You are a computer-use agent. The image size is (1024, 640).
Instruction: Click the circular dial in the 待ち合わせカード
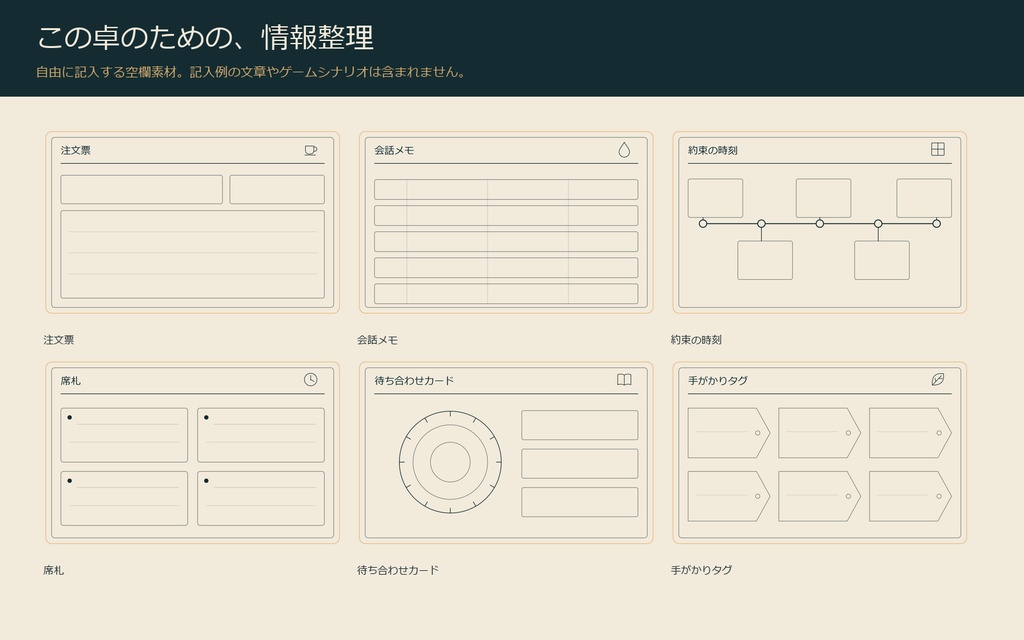coord(451,462)
